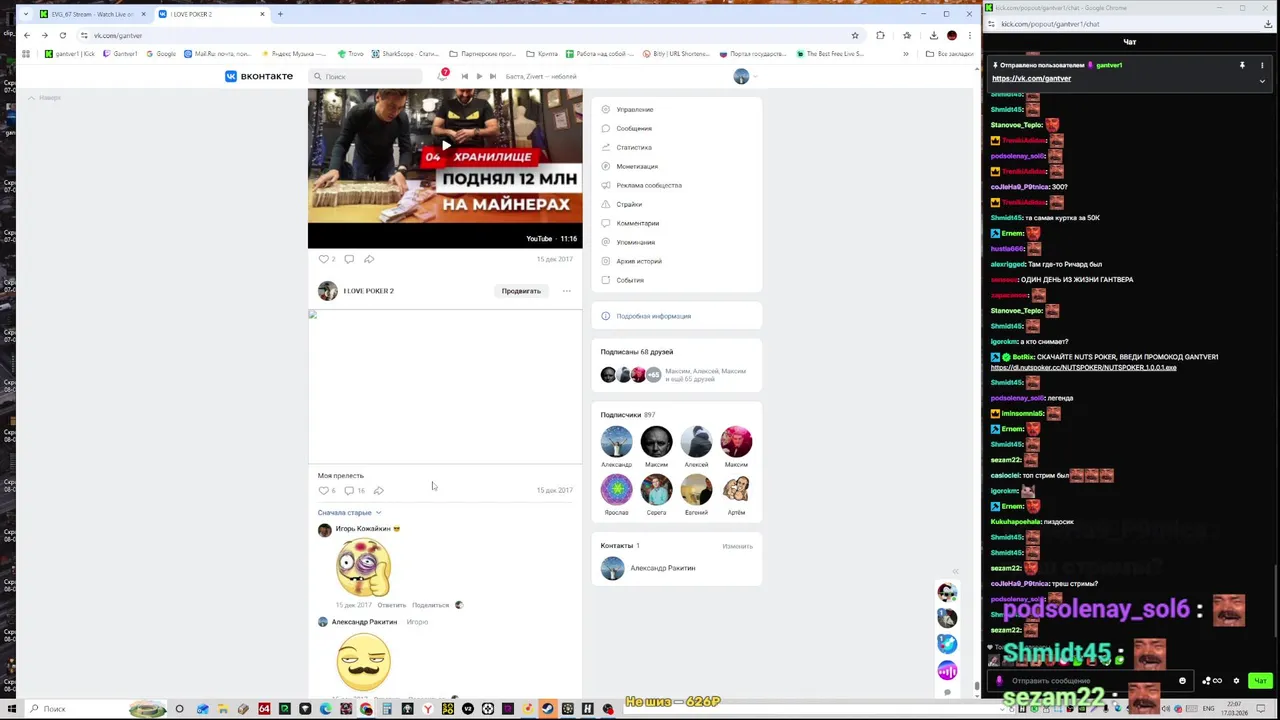1280x720 pixels.
Task: Click Наверх back-to-top button
Action: pos(44,97)
